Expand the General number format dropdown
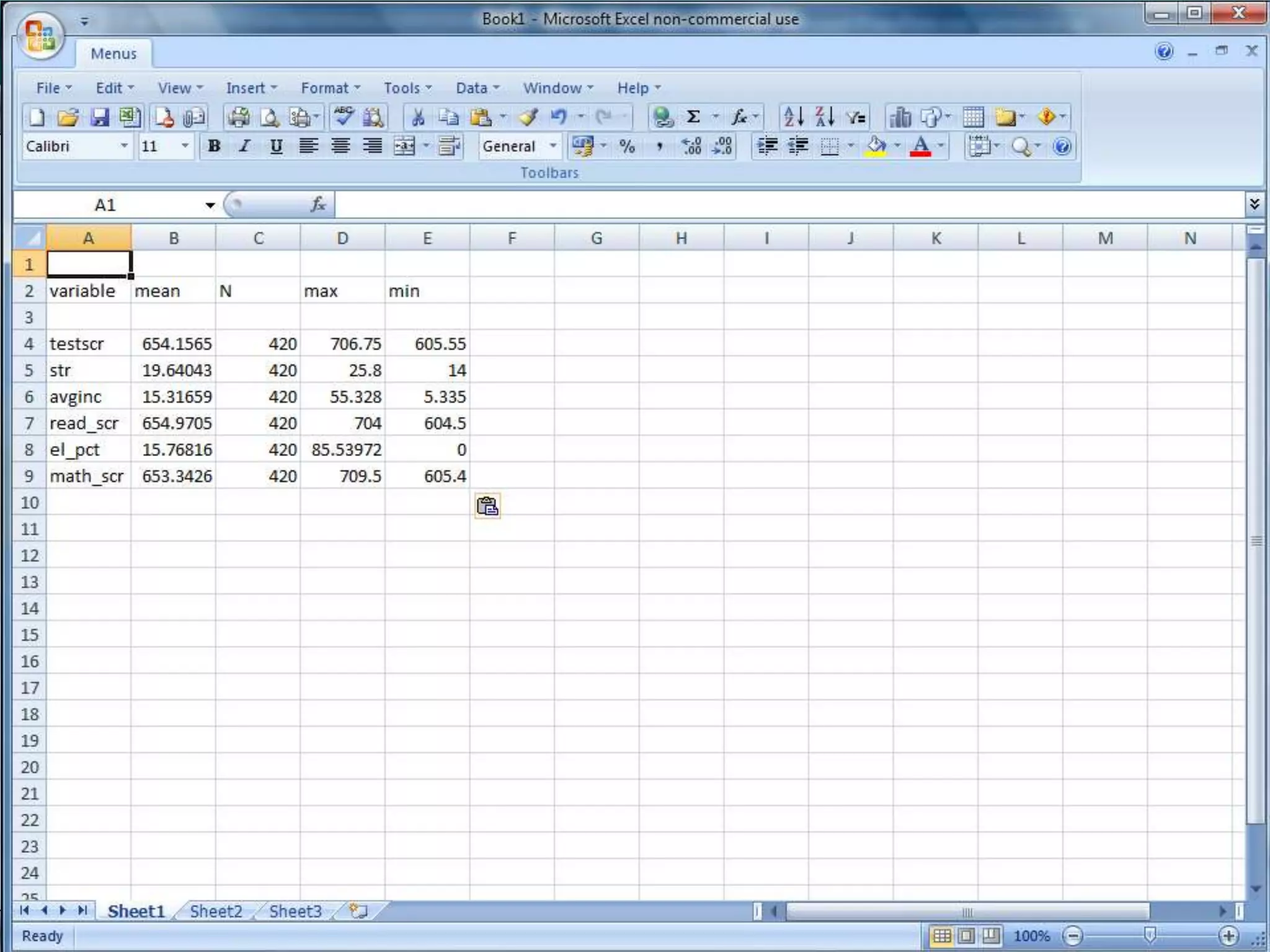1270x952 pixels. [x=553, y=146]
